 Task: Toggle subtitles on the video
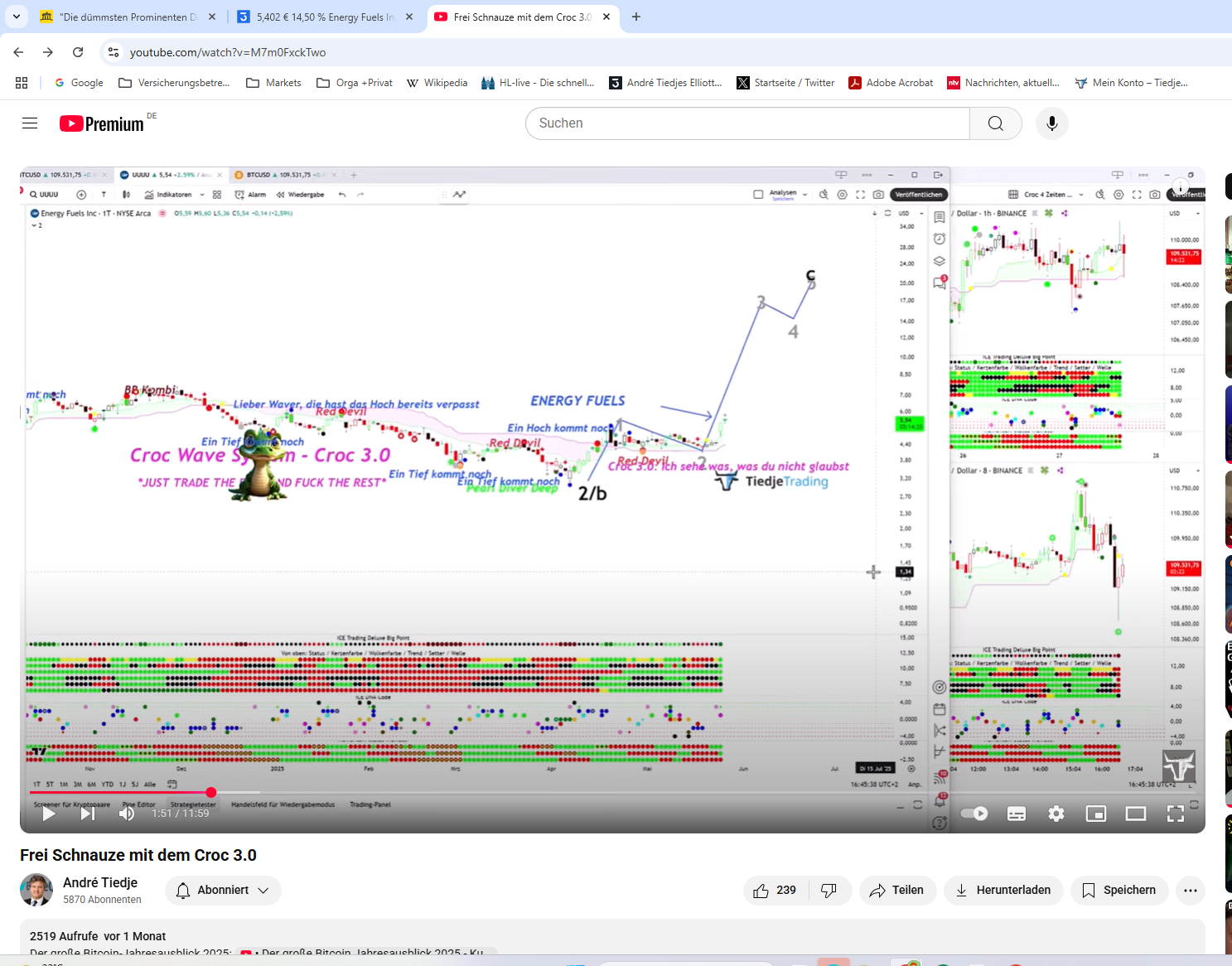click(x=1017, y=814)
